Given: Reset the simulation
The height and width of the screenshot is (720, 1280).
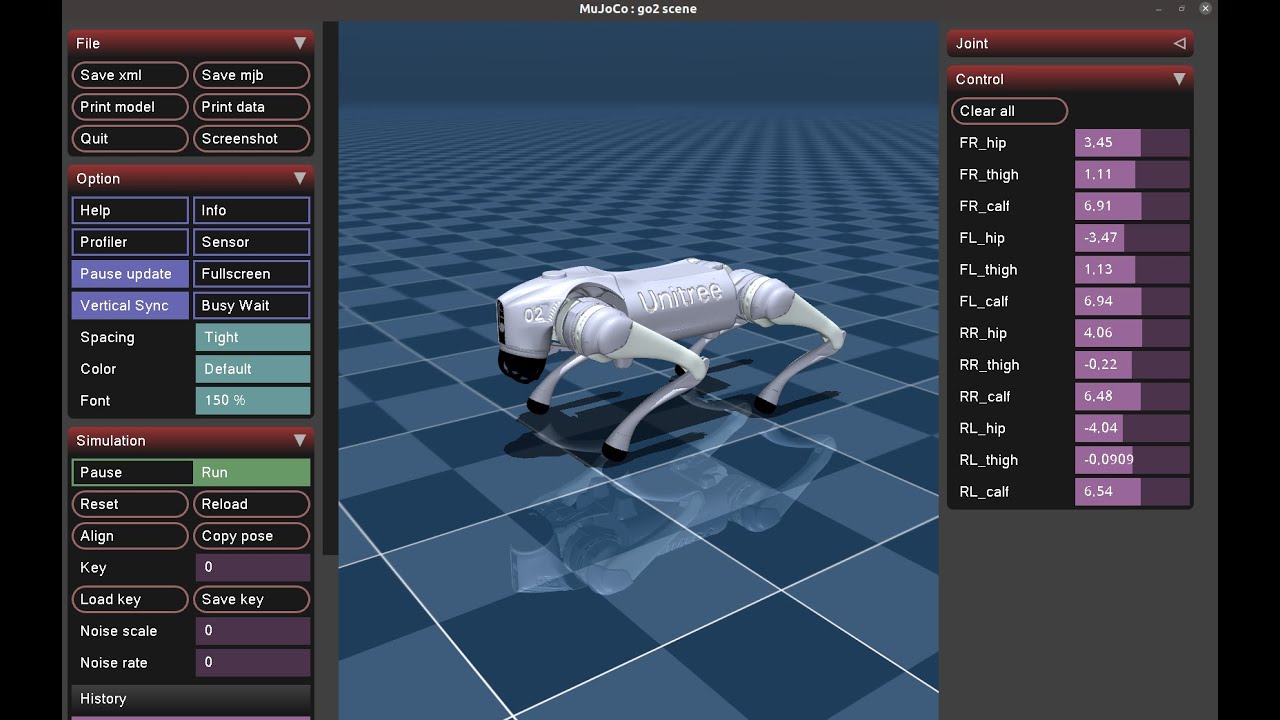Looking at the screenshot, I should [130, 504].
